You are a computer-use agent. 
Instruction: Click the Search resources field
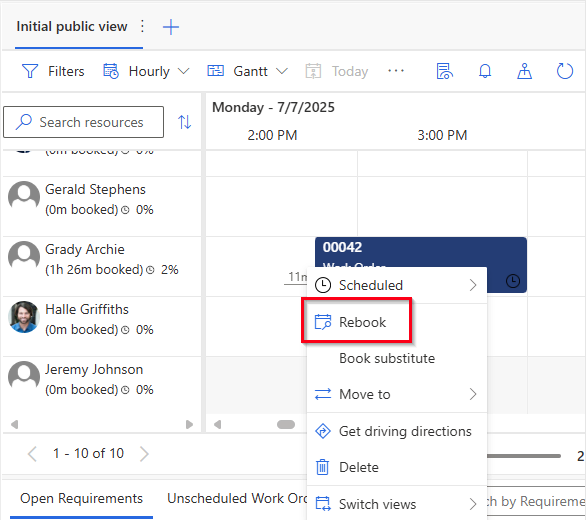(x=83, y=122)
